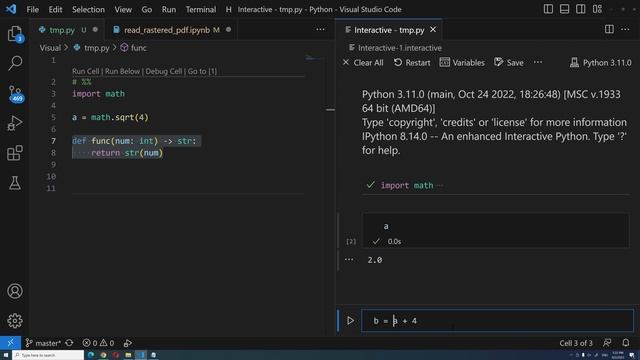Open Customize Layout icon in title bar
This screenshot has width=640, height=360.
[x=597, y=9]
